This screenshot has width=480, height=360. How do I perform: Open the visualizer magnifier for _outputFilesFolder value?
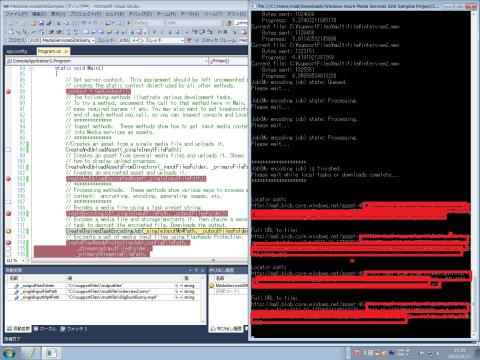point(177,286)
